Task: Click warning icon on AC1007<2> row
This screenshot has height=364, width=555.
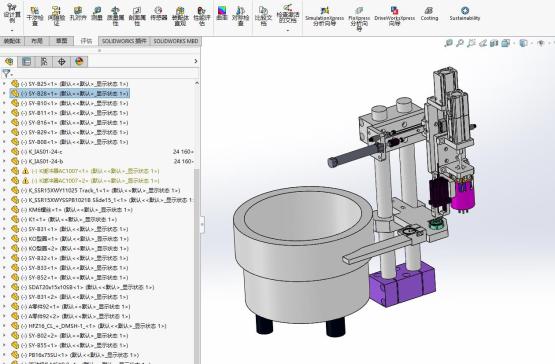Action: pyautogui.click(x=25, y=181)
